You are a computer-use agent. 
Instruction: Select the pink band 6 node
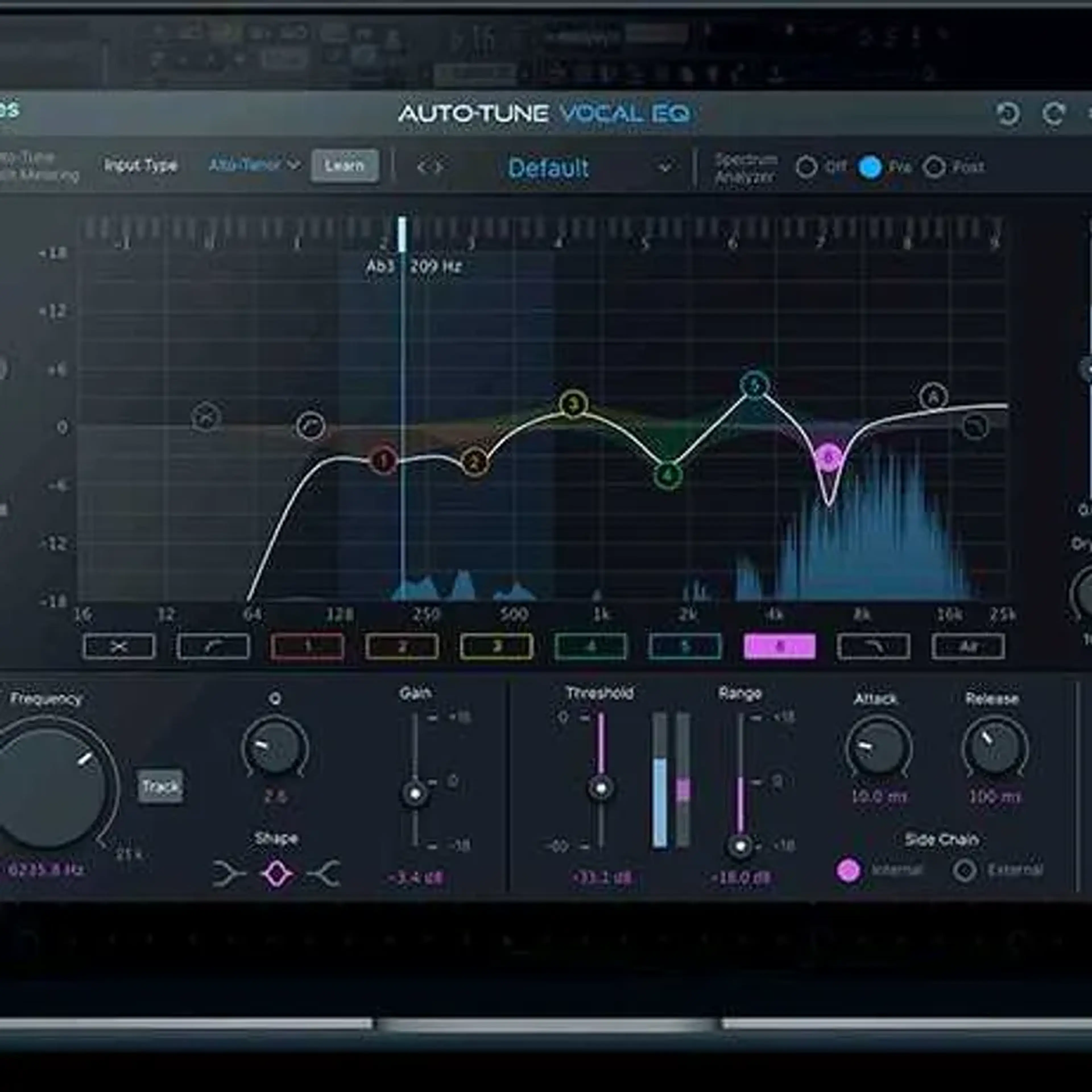click(x=828, y=457)
